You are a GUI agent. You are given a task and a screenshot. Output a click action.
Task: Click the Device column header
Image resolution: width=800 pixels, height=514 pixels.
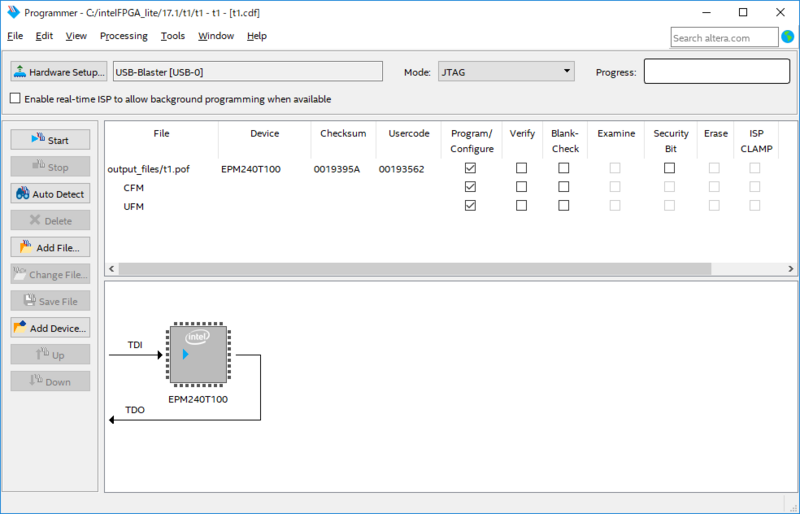(x=264, y=134)
